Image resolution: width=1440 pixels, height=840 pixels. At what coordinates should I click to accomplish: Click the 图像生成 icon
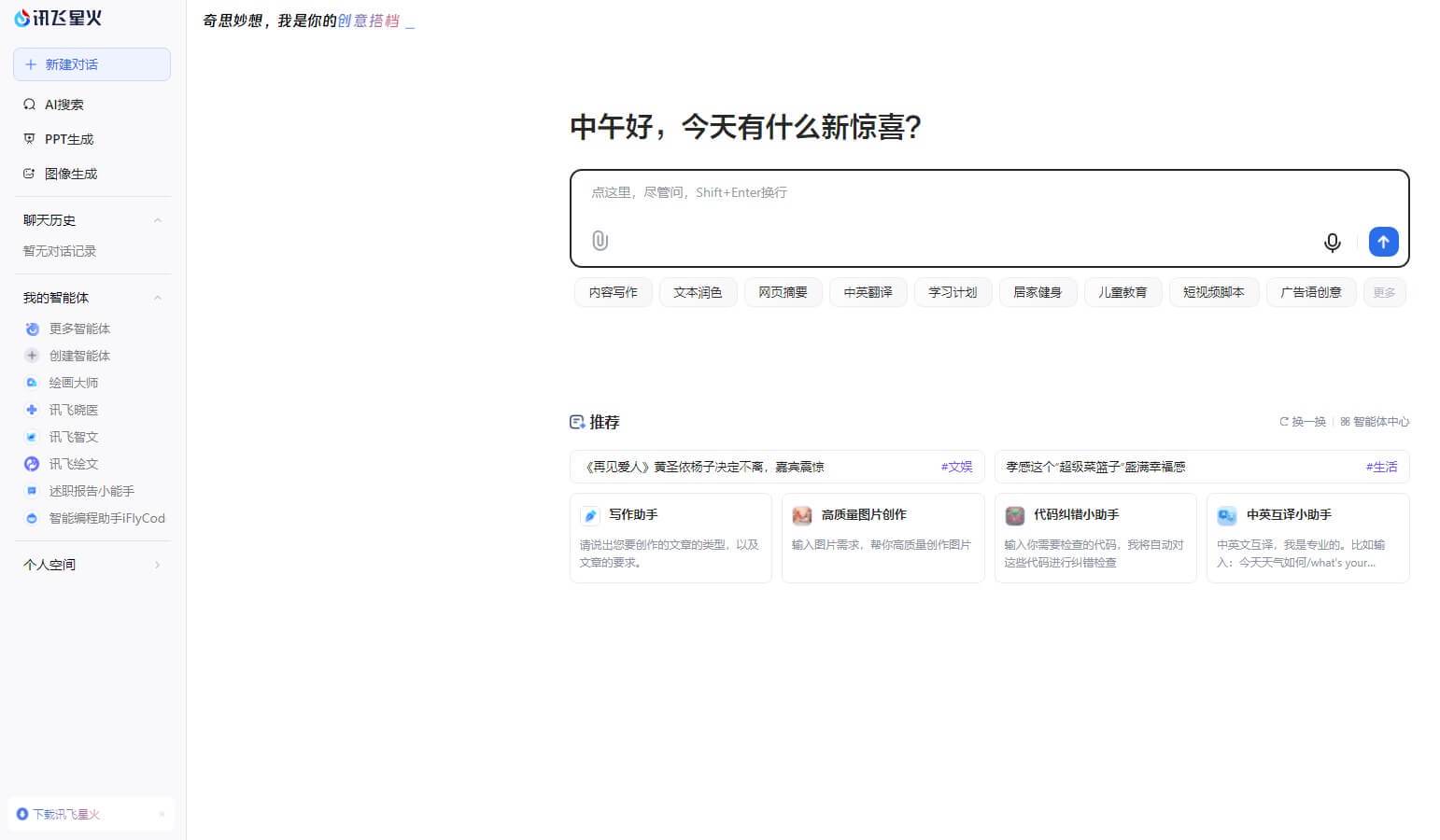coord(30,174)
